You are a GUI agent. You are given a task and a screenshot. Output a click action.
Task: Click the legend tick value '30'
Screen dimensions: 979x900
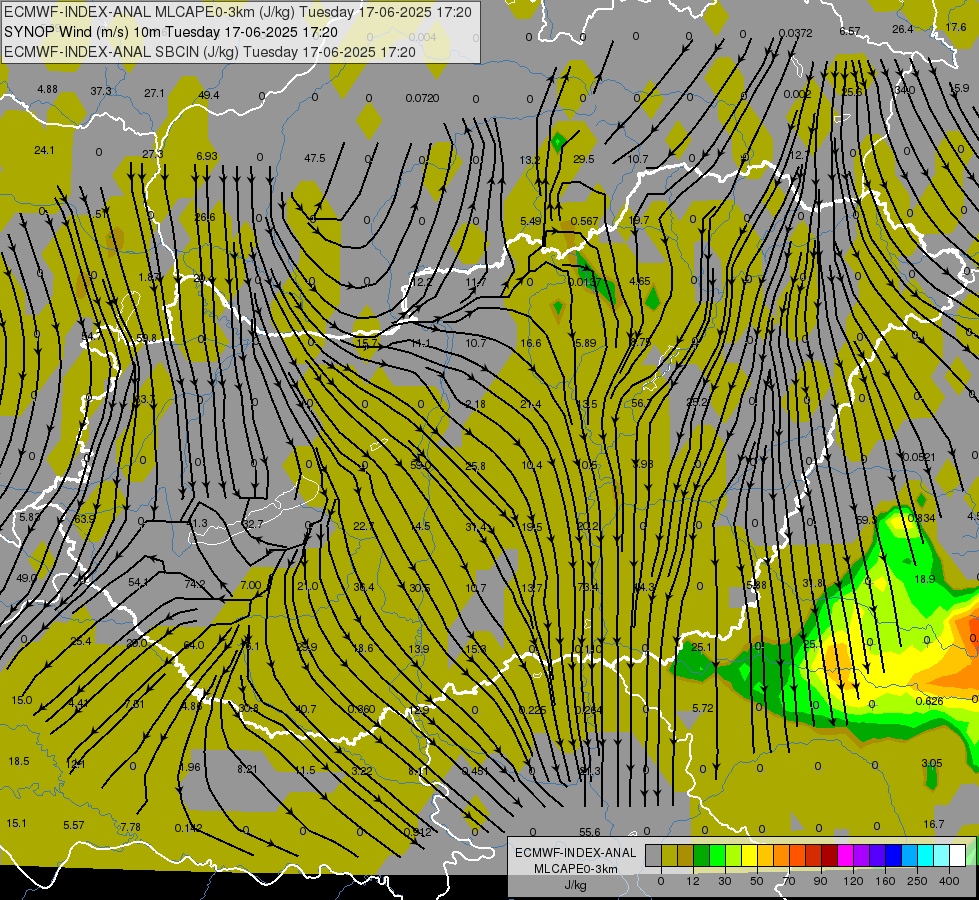tap(725, 881)
